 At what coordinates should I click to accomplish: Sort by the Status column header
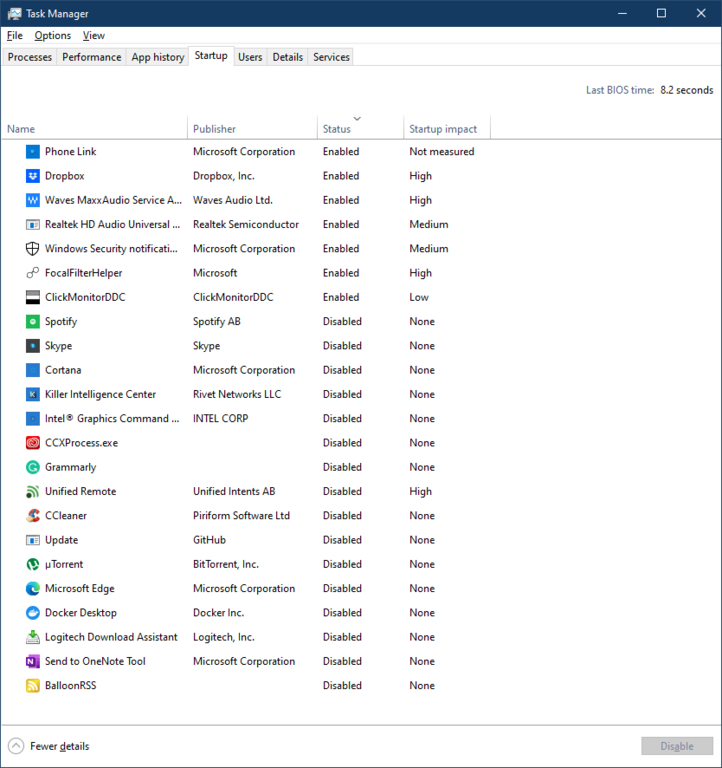[x=360, y=127]
